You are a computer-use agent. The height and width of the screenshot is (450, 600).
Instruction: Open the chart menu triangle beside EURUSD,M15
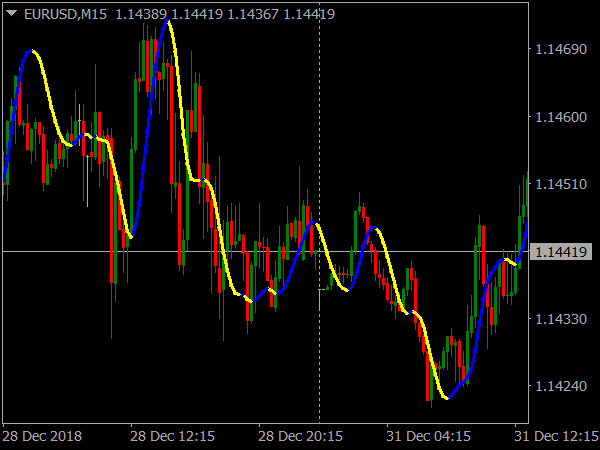point(11,14)
